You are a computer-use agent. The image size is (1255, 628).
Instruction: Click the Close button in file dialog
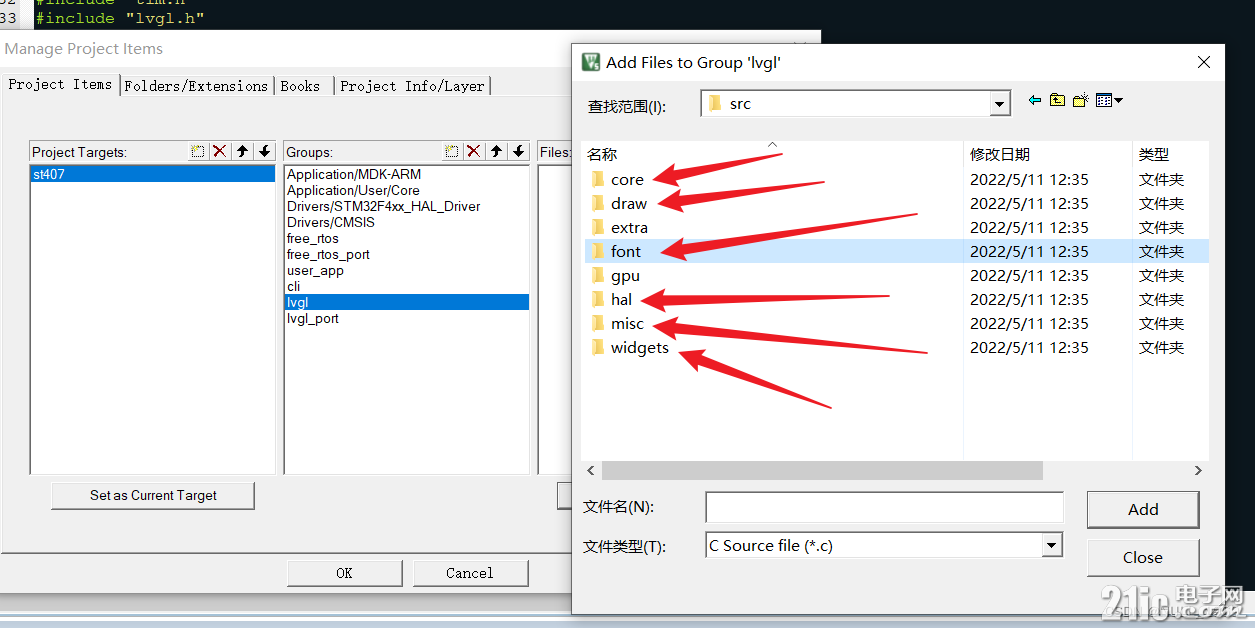pyautogui.click(x=1142, y=557)
